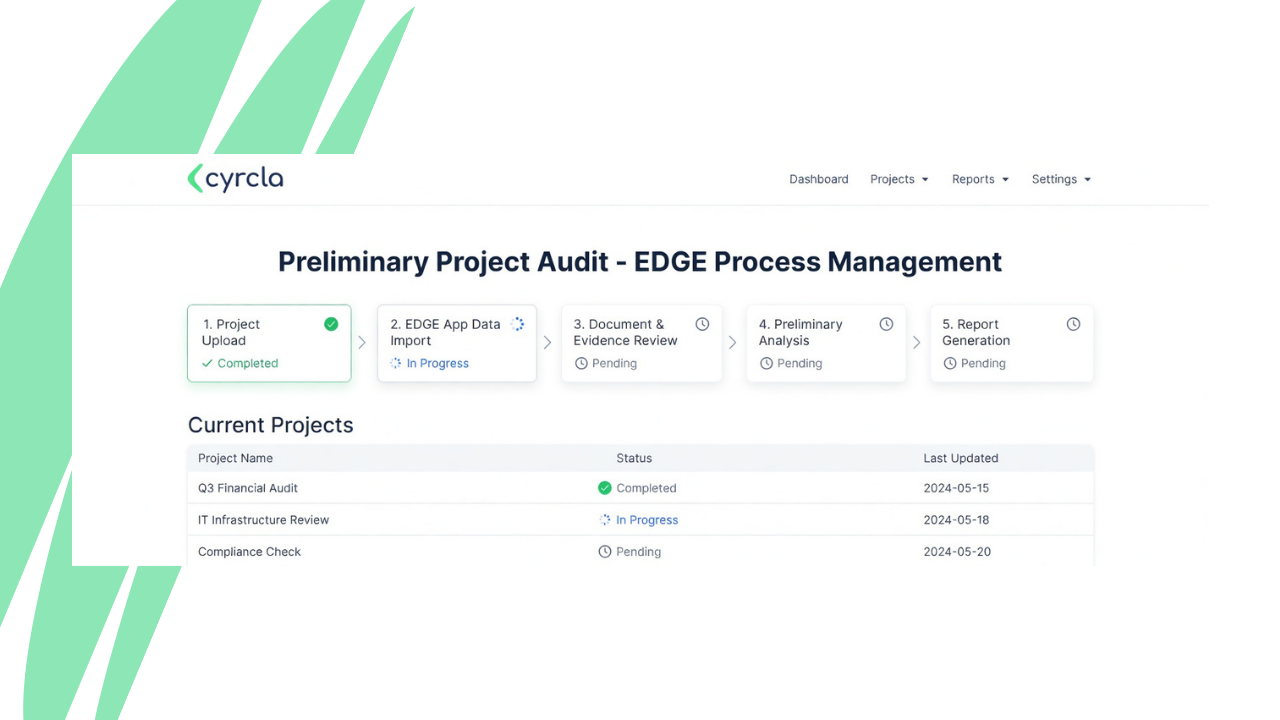Click the Pending clock icon for Compliance Check
Viewport: 1280px width, 720px height.
click(605, 551)
